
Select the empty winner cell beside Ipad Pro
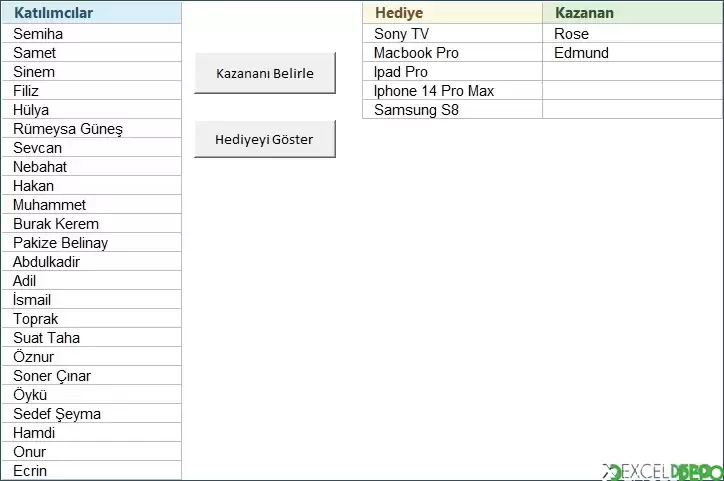633,71
